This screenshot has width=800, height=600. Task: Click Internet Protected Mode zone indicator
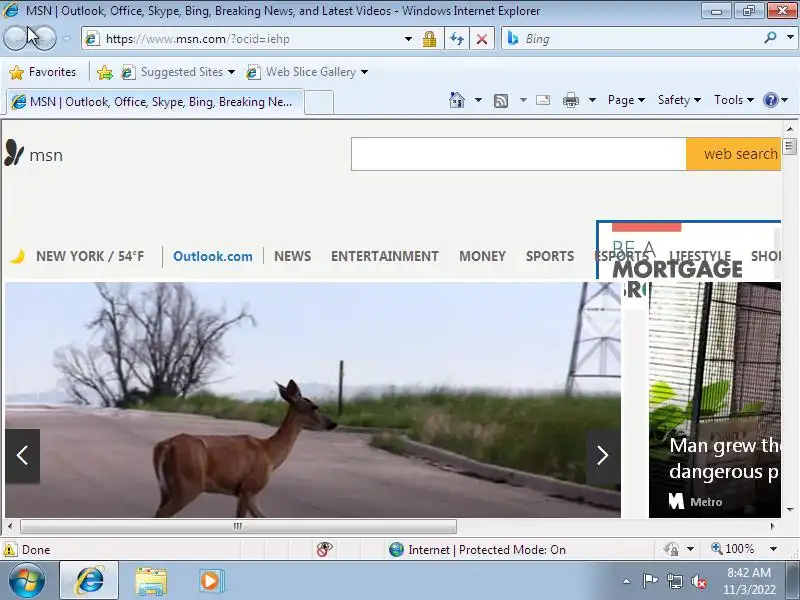(478, 549)
